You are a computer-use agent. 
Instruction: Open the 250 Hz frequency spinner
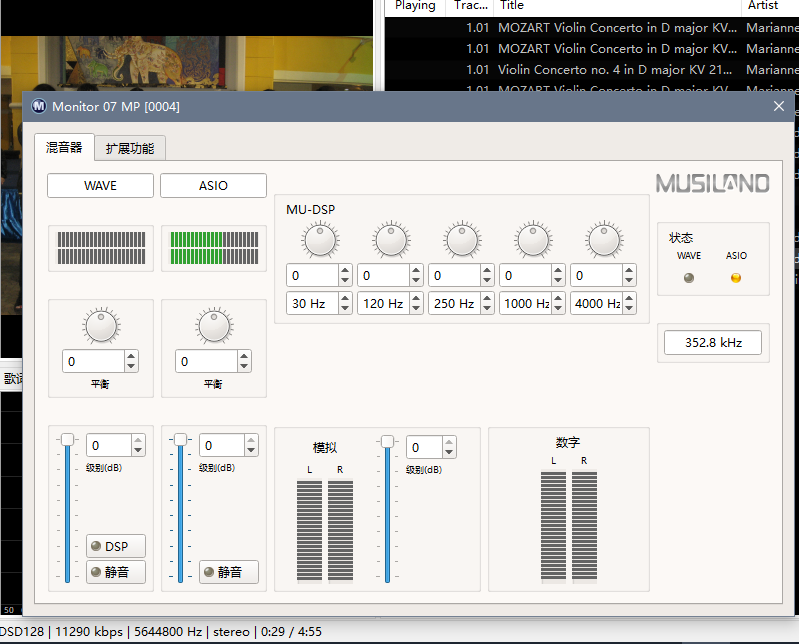pyautogui.click(x=461, y=303)
